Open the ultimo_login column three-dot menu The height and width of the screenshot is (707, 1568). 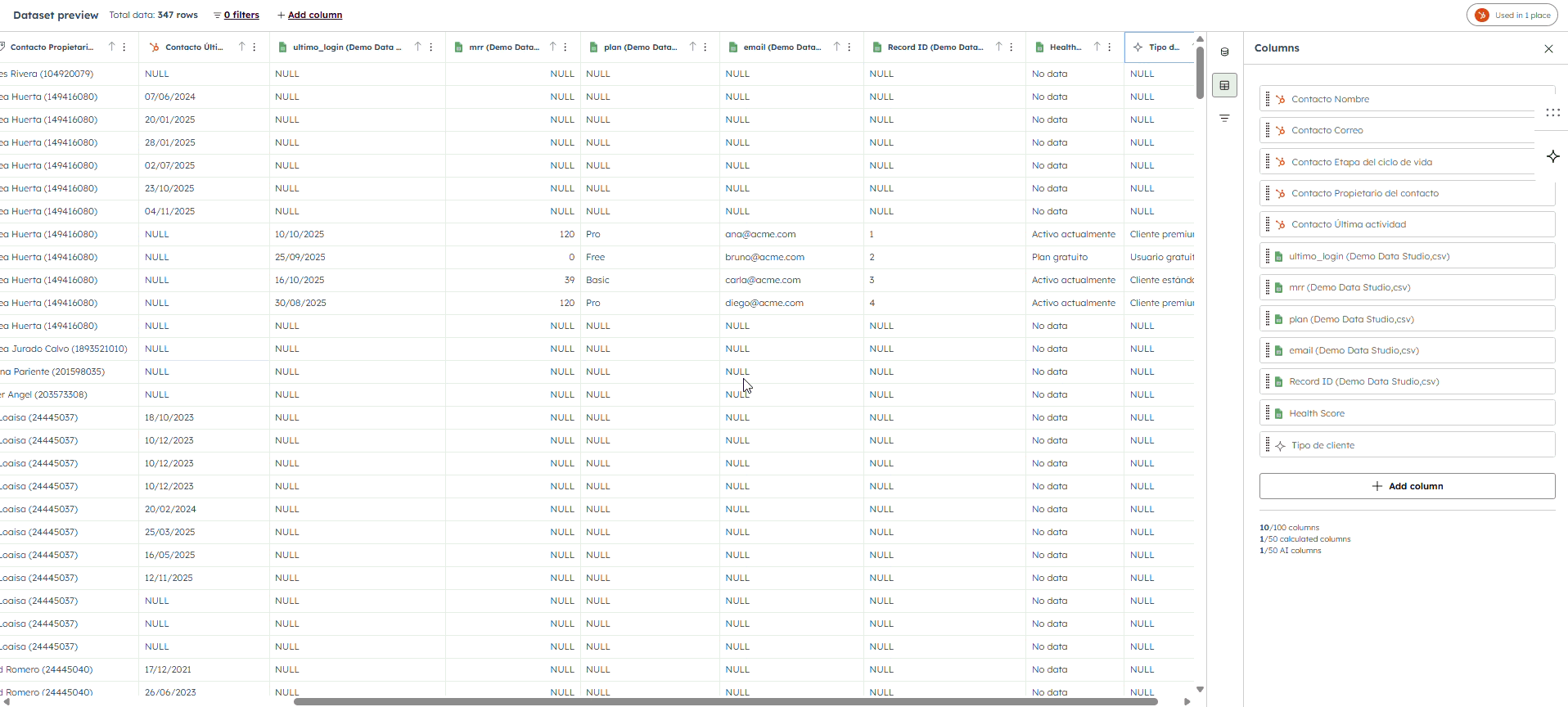point(431,47)
